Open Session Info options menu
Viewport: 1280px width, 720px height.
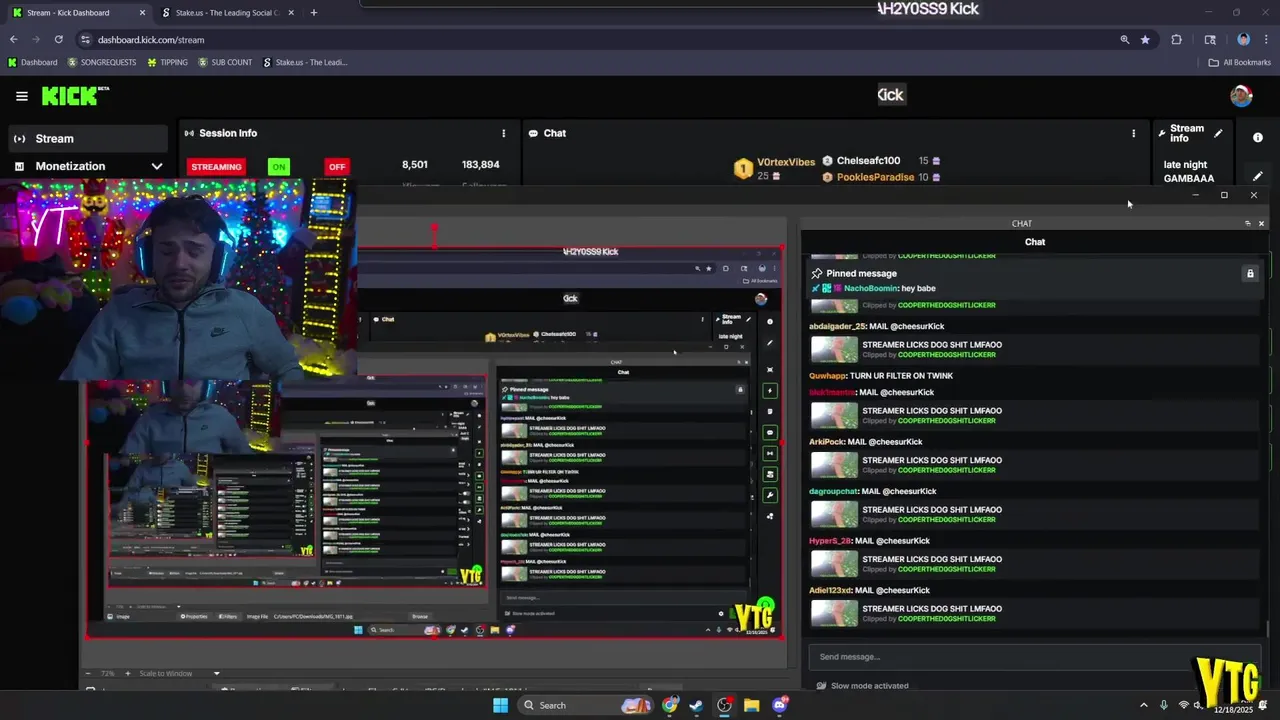[x=503, y=133]
